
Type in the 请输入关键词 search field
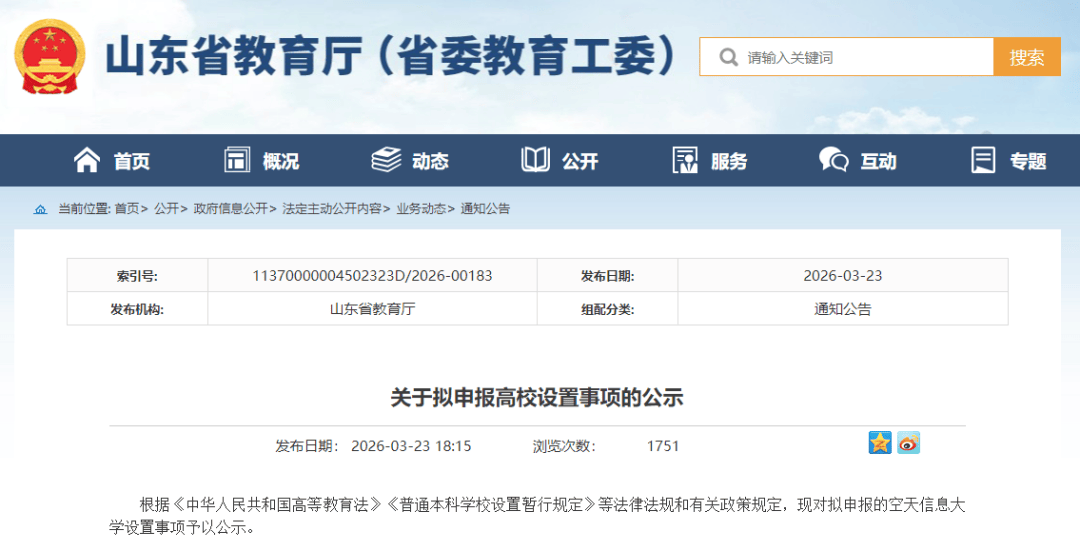[860, 57]
